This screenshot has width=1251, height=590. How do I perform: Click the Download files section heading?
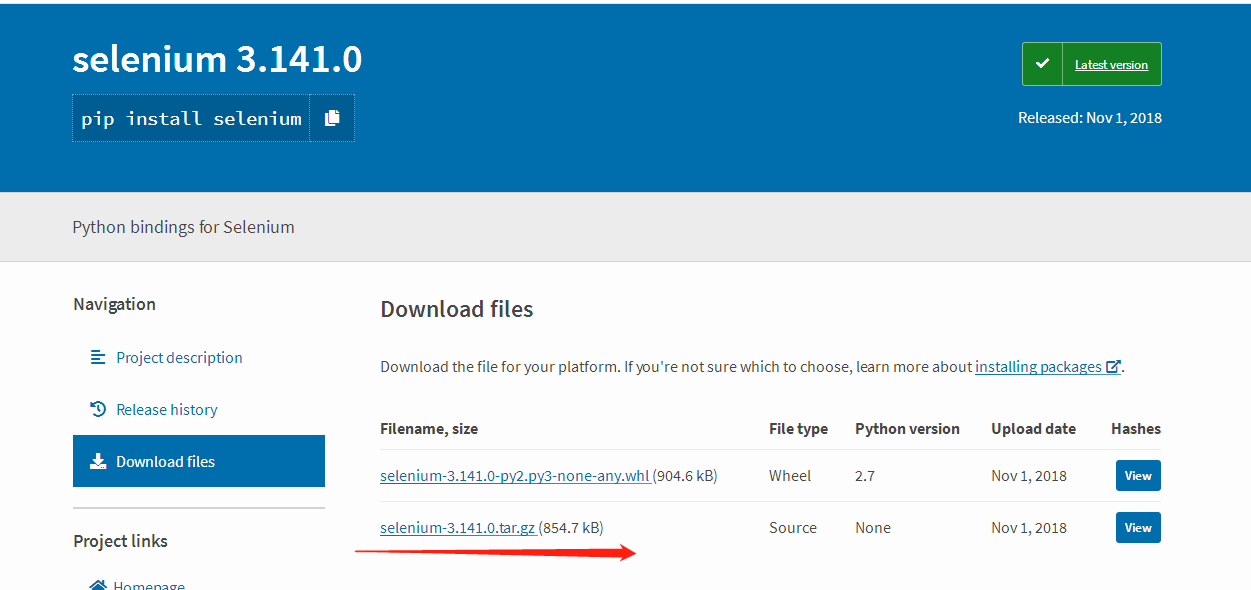pos(457,309)
